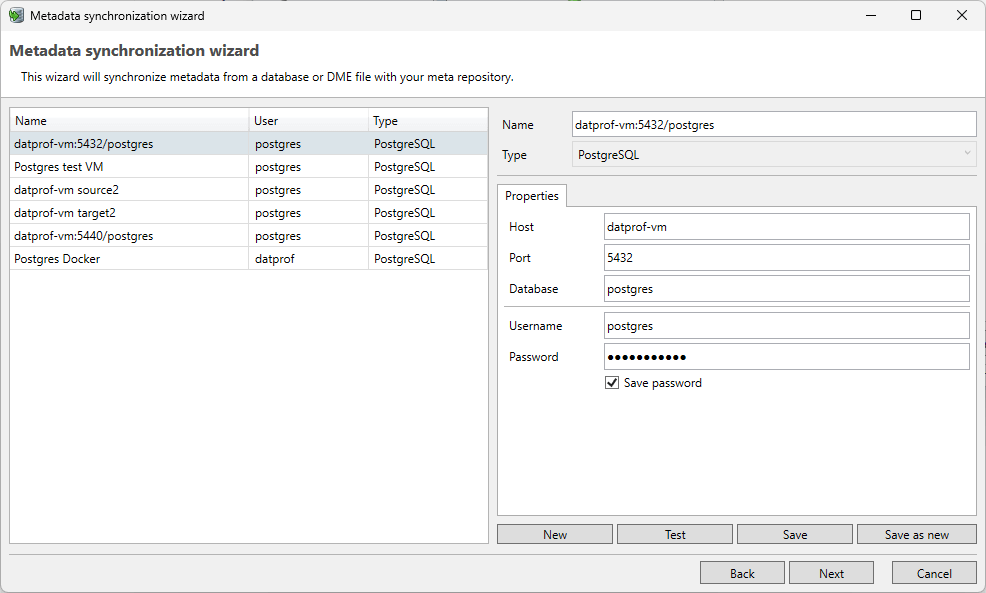The height and width of the screenshot is (593, 986).
Task: Cancel the synchronization wizard
Action: point(934,572)
